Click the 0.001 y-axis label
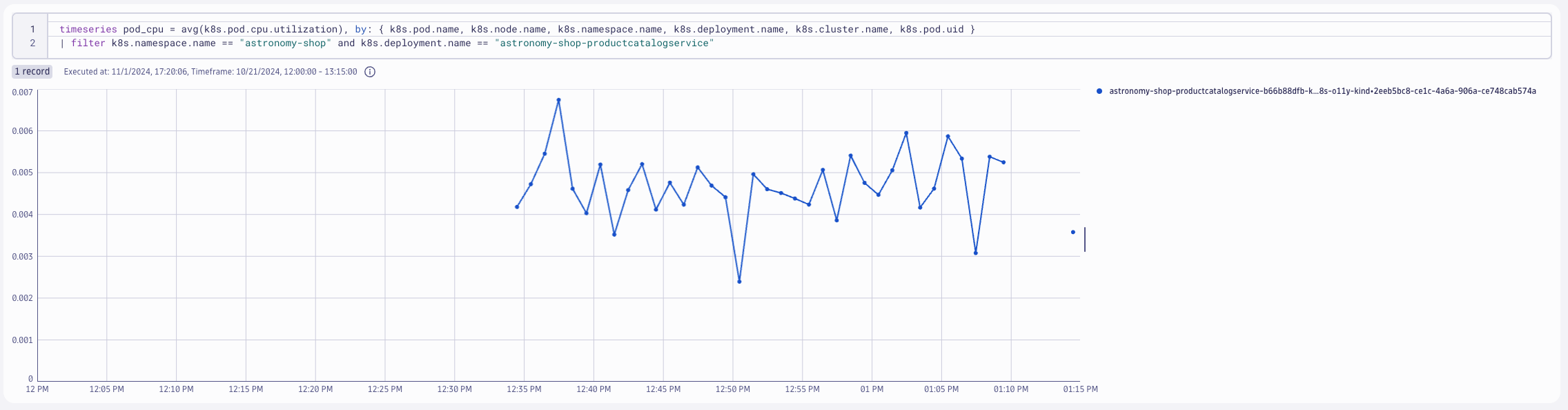 click(22, 340)
